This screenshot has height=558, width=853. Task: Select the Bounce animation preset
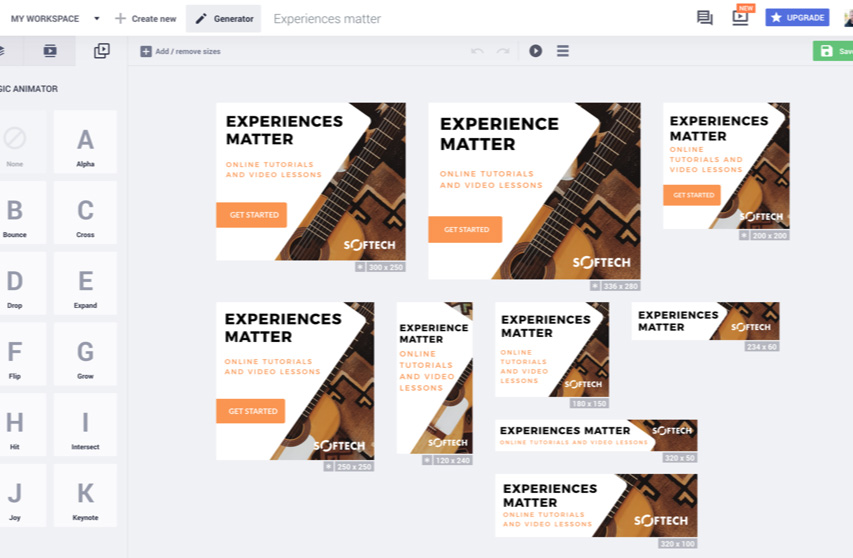(x=15, y=213)
